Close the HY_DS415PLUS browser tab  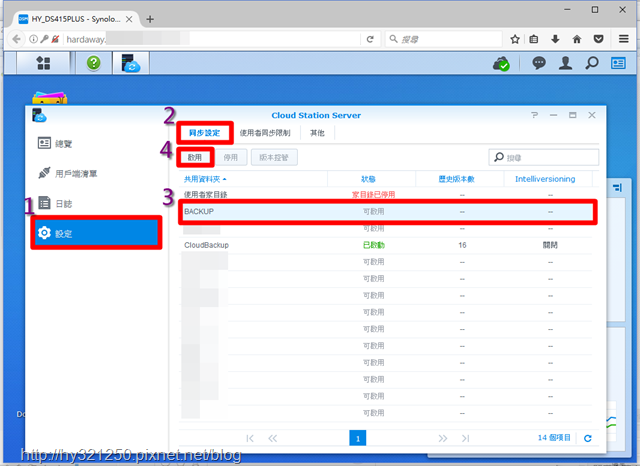[x=129, y=19]
